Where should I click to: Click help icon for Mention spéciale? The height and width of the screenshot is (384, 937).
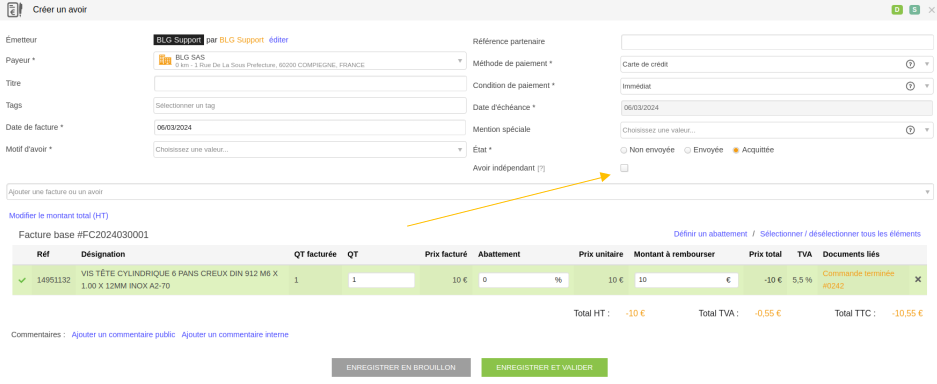[x=910, y=130]
